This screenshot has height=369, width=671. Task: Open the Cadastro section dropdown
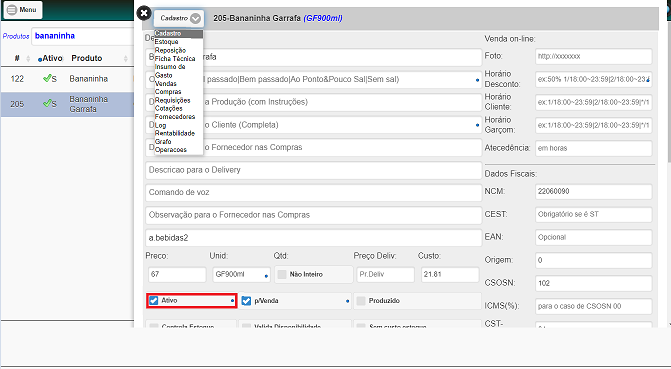click(179, 18)
